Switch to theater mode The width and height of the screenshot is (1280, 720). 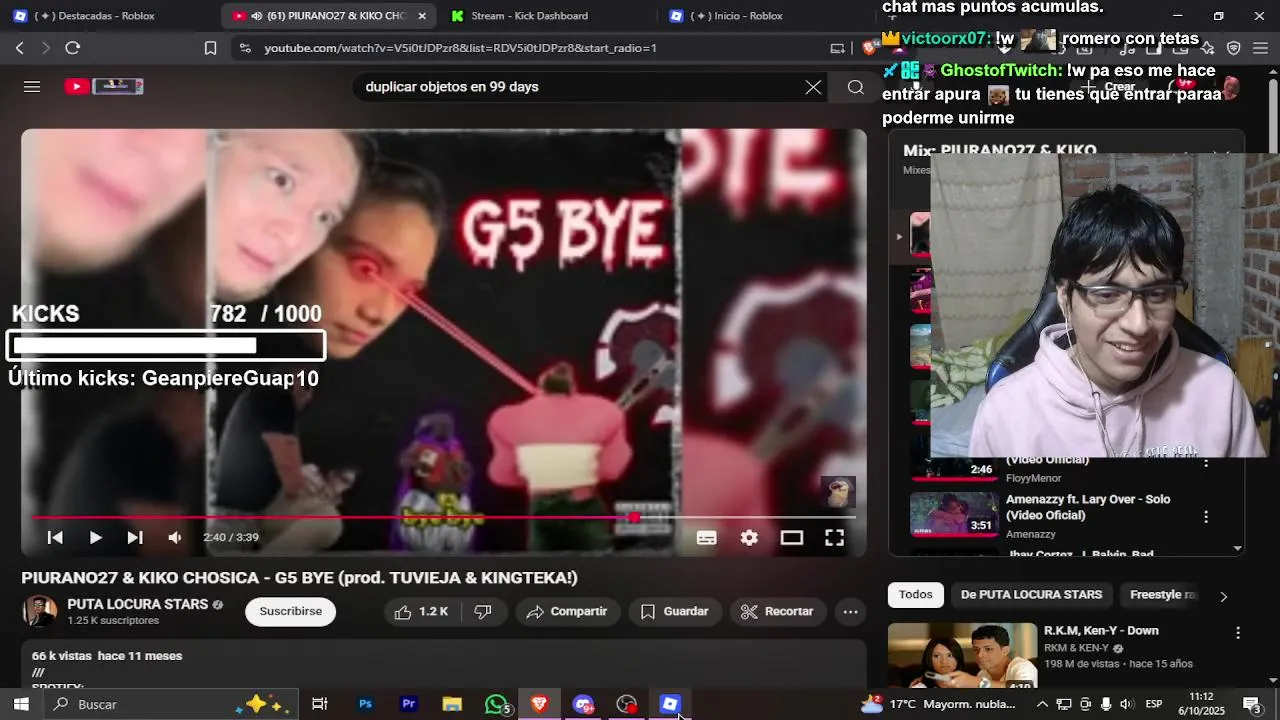[x=792, y=538]
